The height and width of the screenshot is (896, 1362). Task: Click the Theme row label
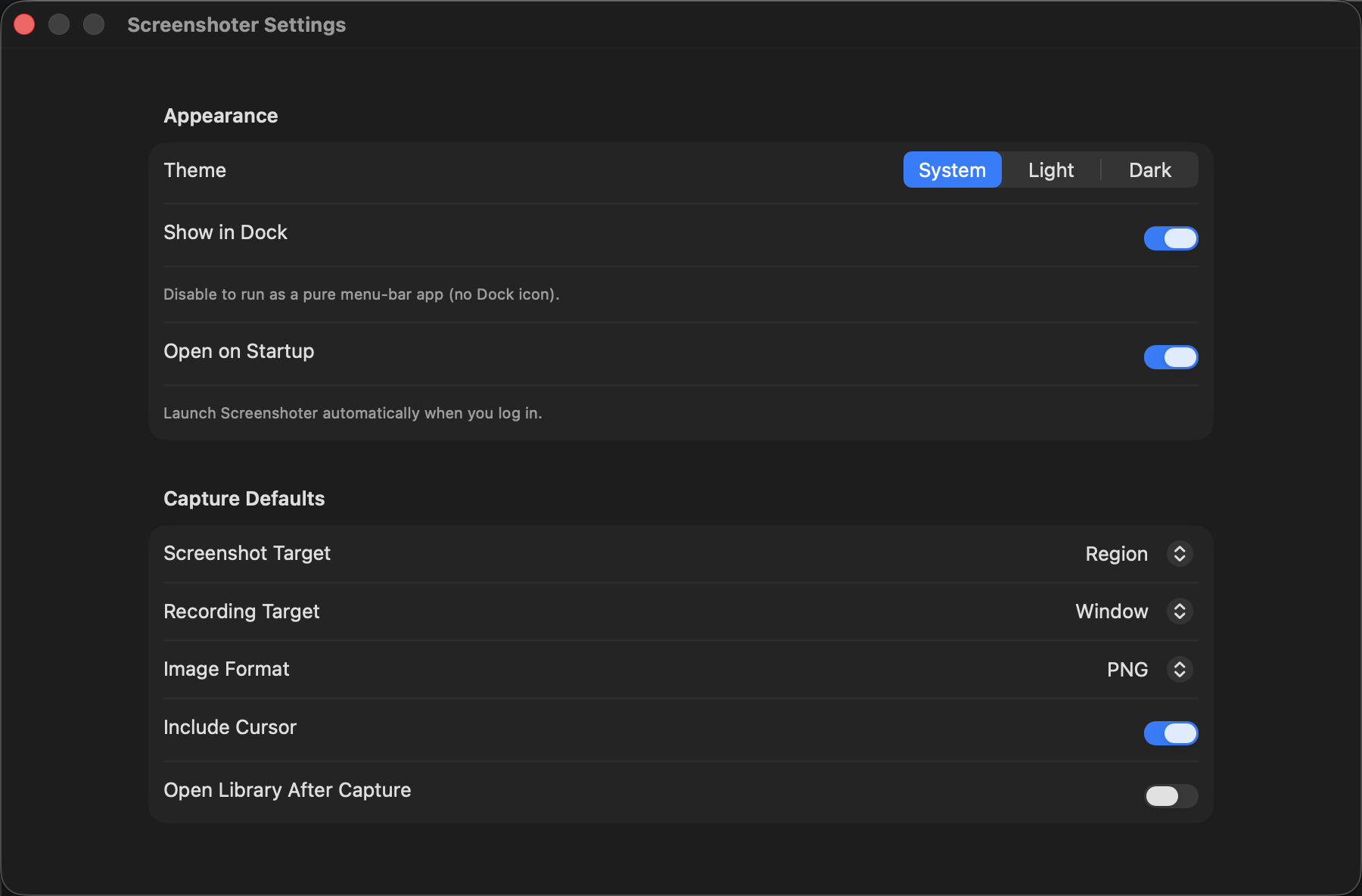tap(195, 170)
